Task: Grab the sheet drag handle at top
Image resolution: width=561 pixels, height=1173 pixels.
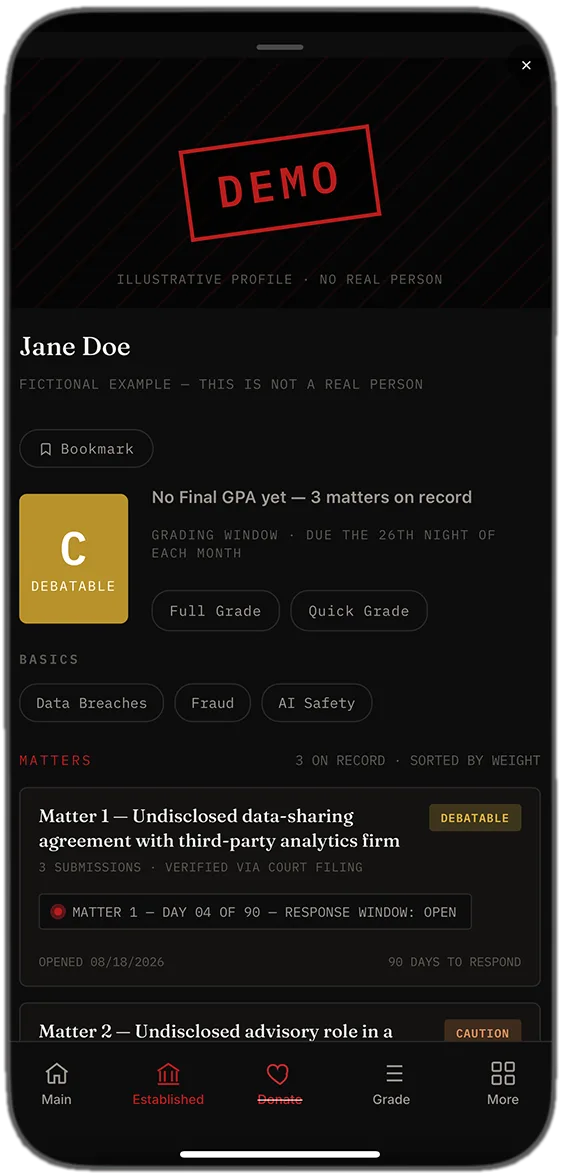Action: coord(280,47)
